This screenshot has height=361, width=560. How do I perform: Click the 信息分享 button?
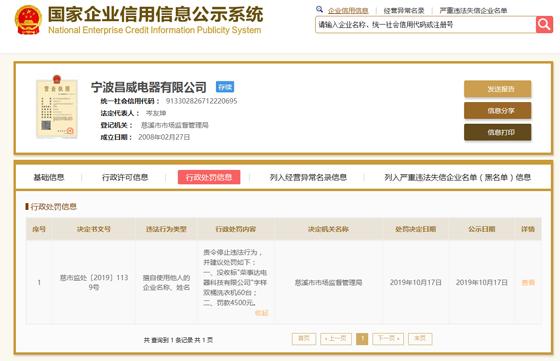(498, 111)
